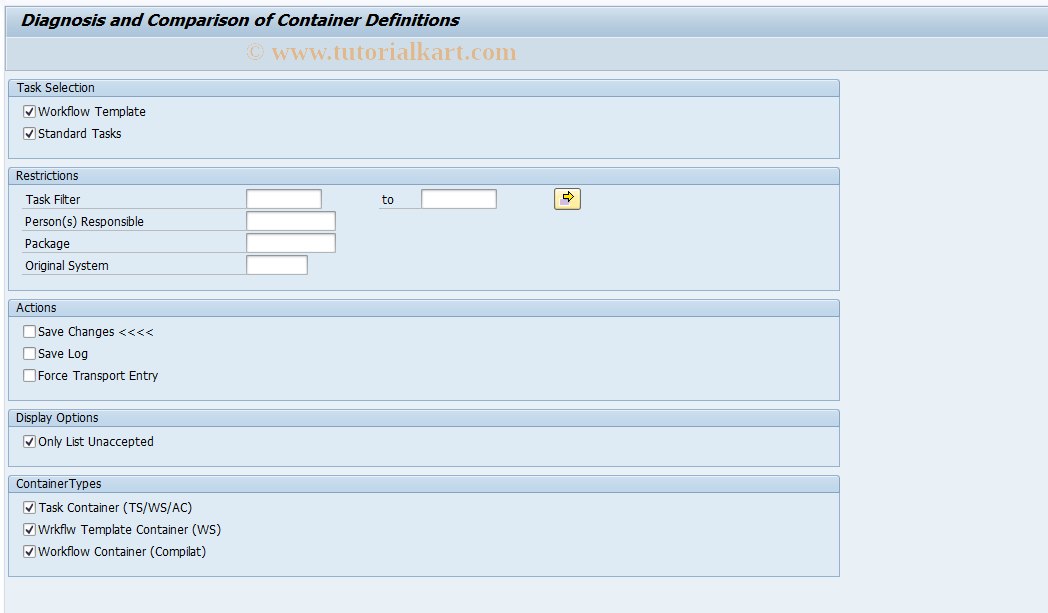Image resolution: width=1048 pixels, height=613 pixels.
Task: Enable the Save Log checkbox
Action: pyautogui.click(x=29, y=354)
